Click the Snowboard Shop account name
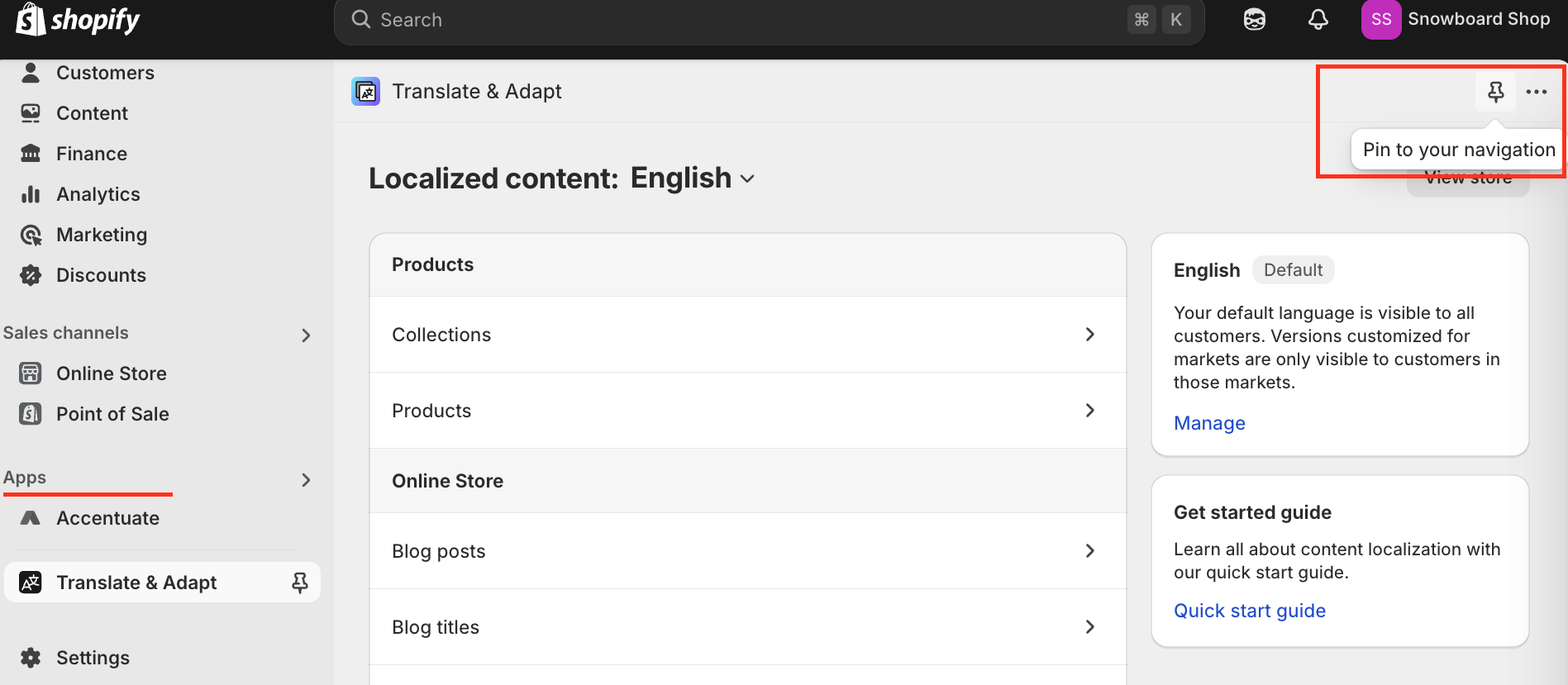The width and height of the screenshot is (1568, 685). [1479, 19]
